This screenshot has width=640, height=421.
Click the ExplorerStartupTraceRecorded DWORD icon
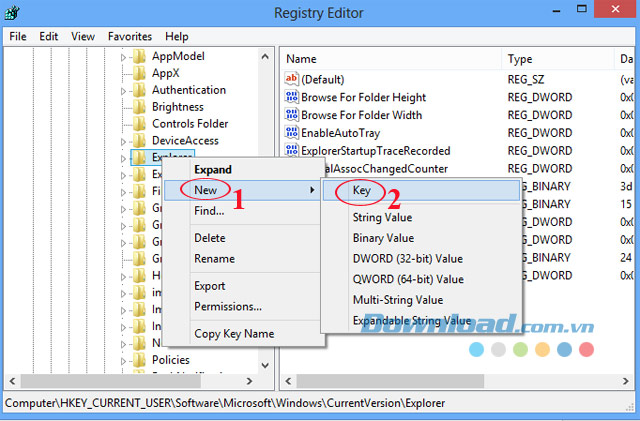tap(291, 151)
